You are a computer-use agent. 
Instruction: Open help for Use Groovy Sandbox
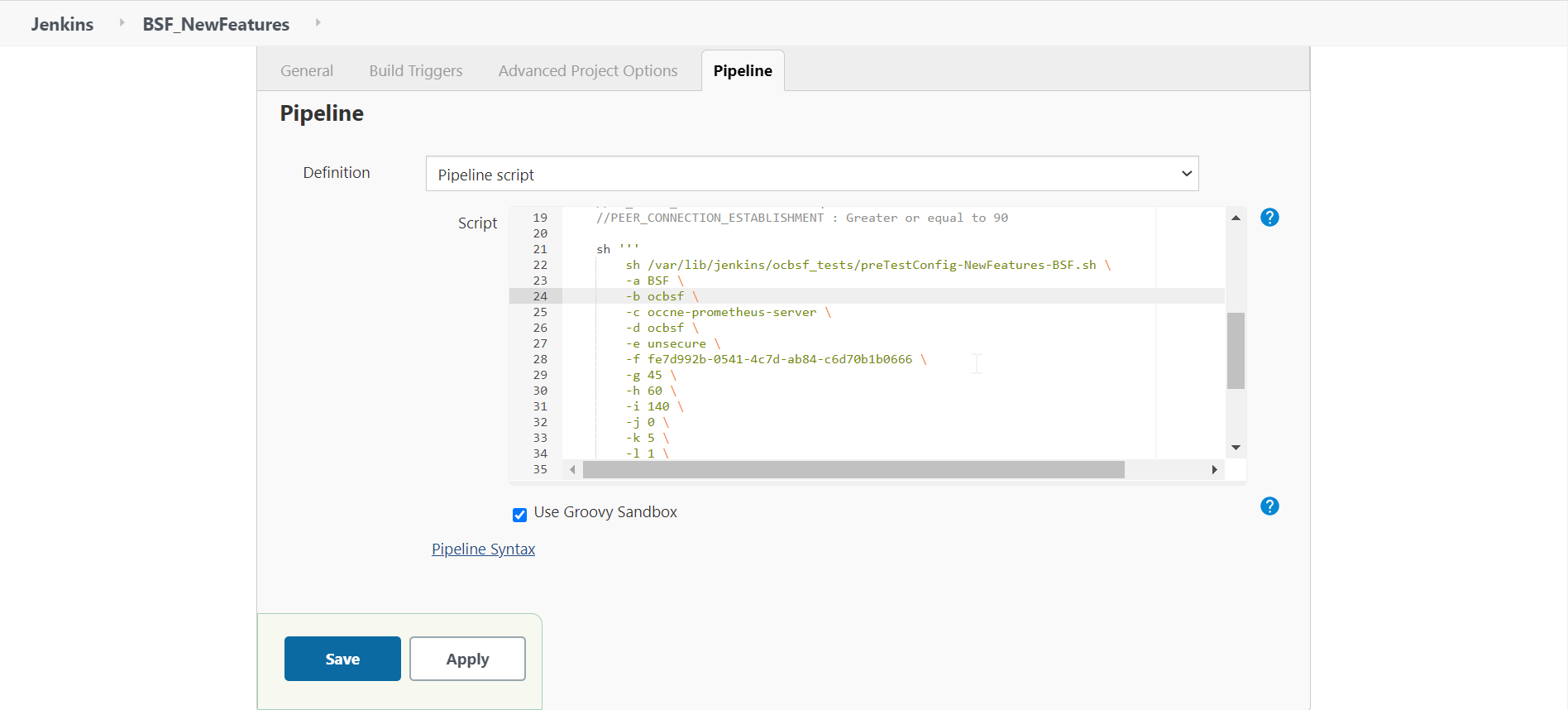tap(1269, 506)
